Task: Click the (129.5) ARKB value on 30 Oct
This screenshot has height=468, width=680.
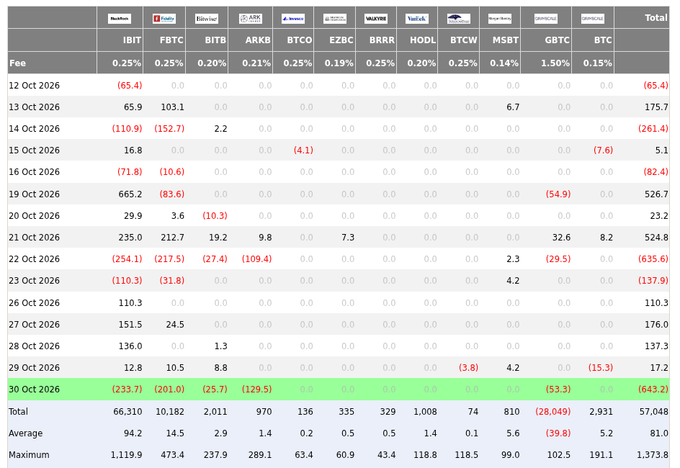Action: pyautogui.click(x=257, y=389)
